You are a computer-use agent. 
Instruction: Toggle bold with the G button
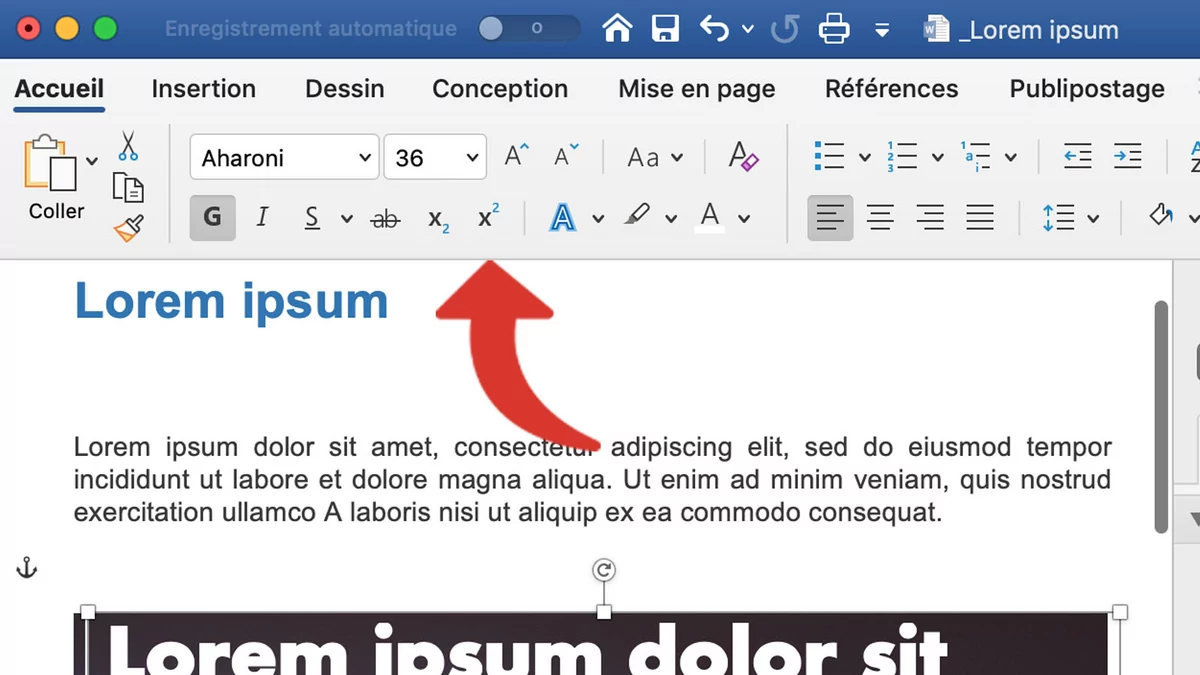click(x=212, y=218)
